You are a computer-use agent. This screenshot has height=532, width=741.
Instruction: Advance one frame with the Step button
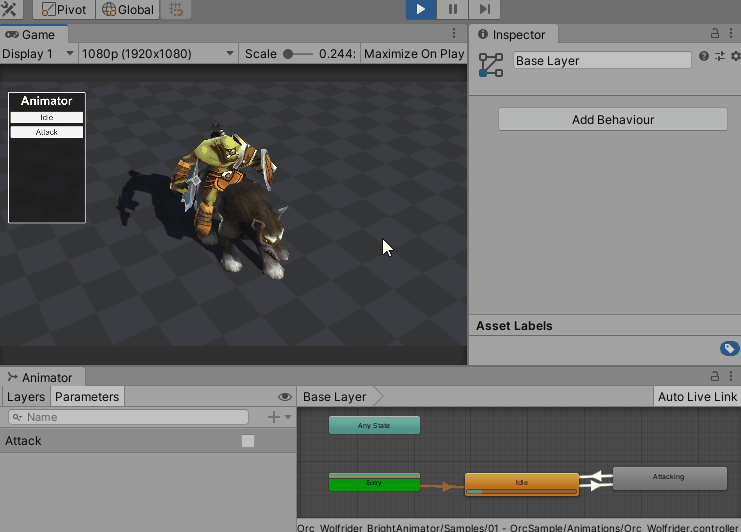484,9
